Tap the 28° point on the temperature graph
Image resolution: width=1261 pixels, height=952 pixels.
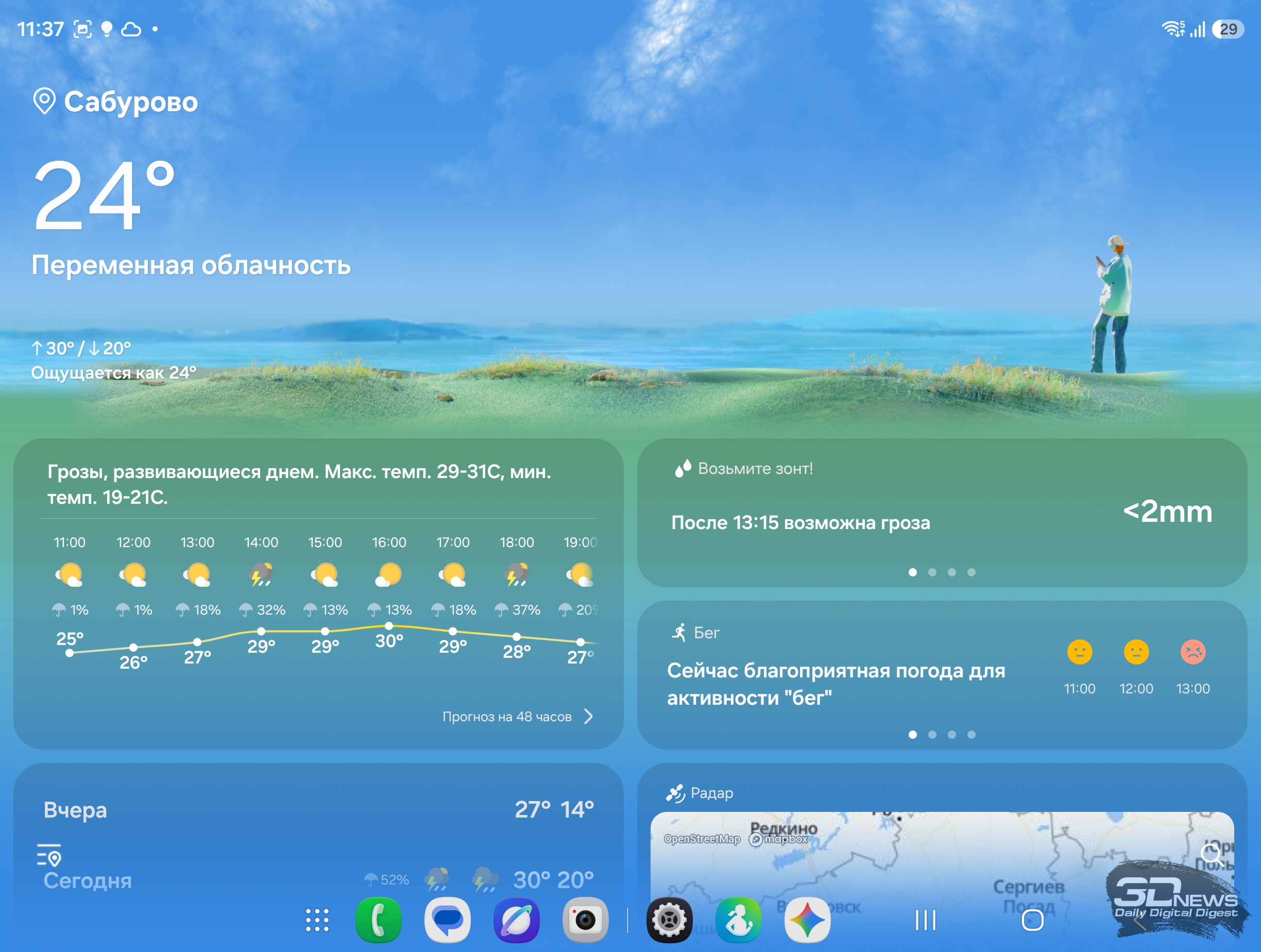coord(517,636)
